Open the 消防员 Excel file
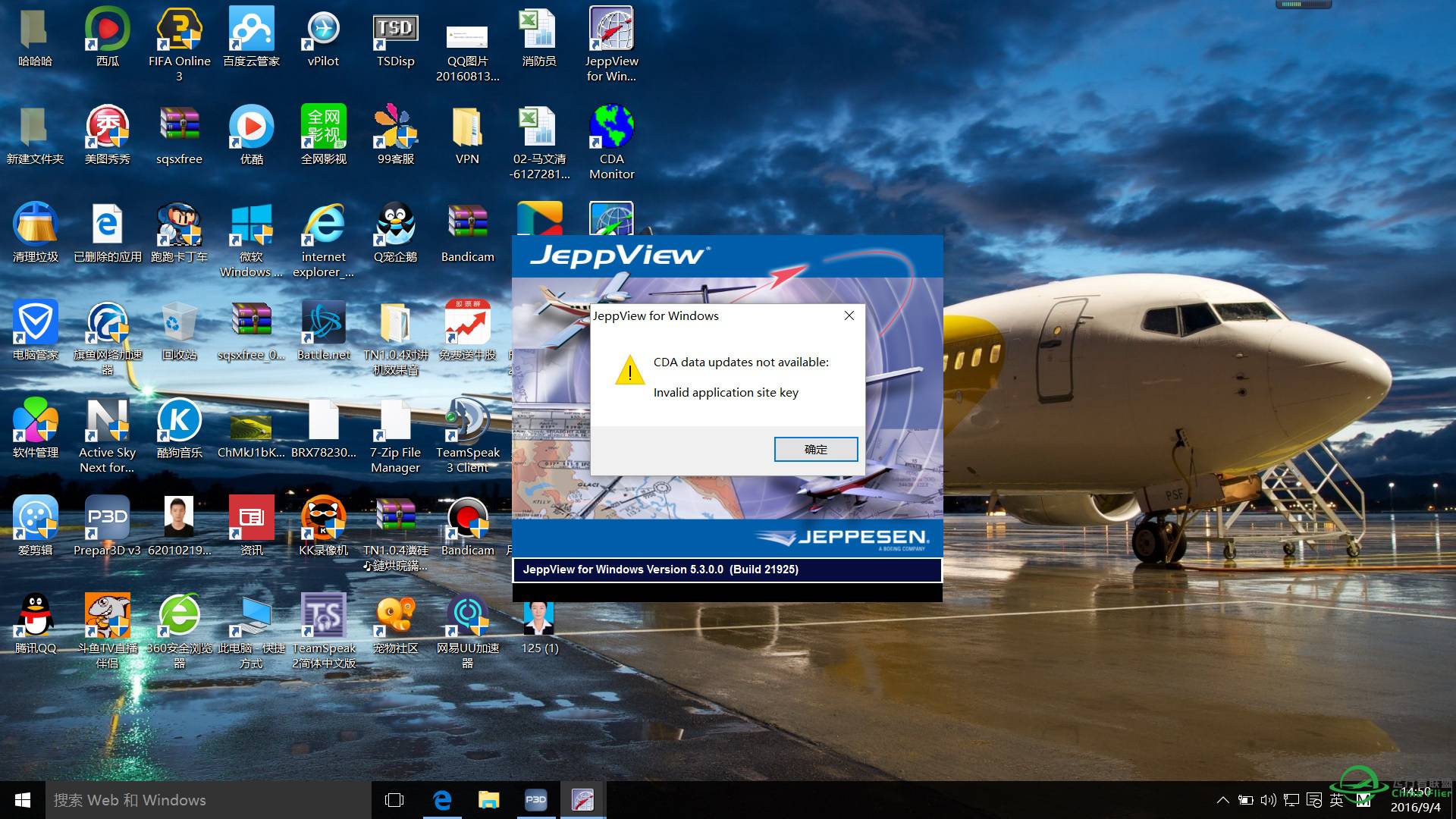The width and height of the screenshot is (1456, 819). point(539,36)
